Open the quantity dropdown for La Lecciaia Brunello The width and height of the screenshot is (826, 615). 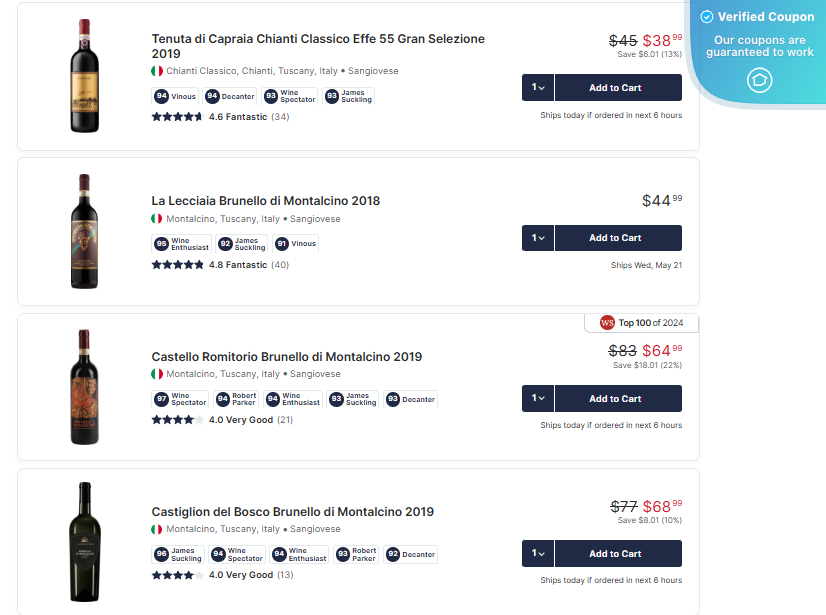point(537,238)
